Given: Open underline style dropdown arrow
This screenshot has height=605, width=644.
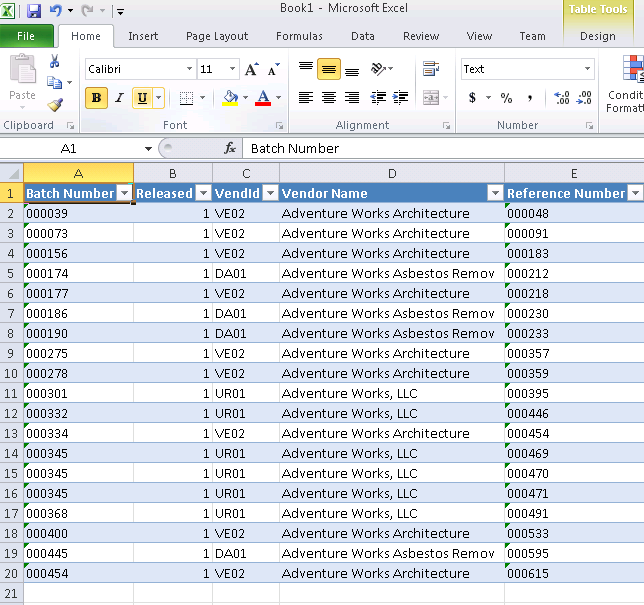Looking at the screenshot, I should (159, 98).
